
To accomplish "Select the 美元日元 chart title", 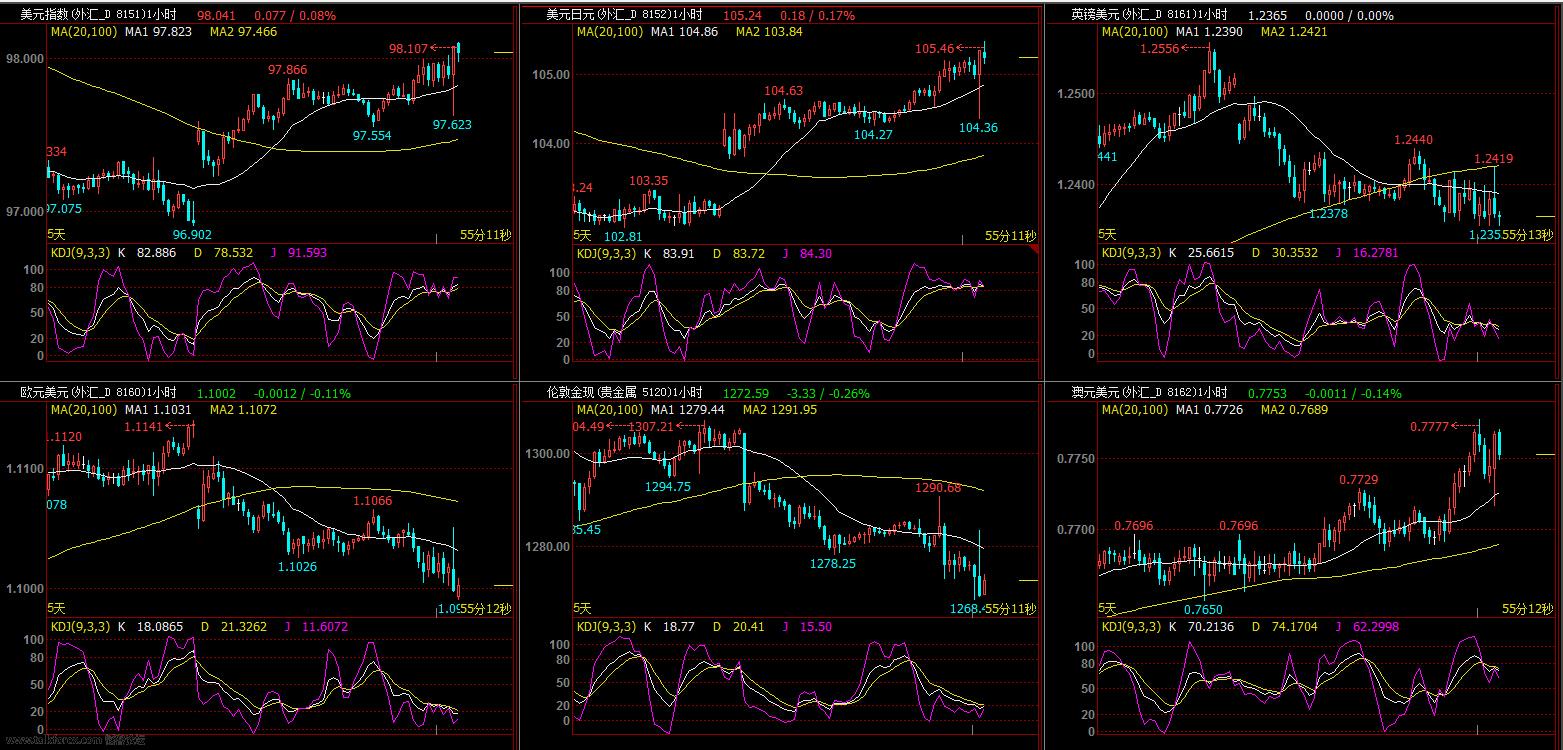I will 624,16.
